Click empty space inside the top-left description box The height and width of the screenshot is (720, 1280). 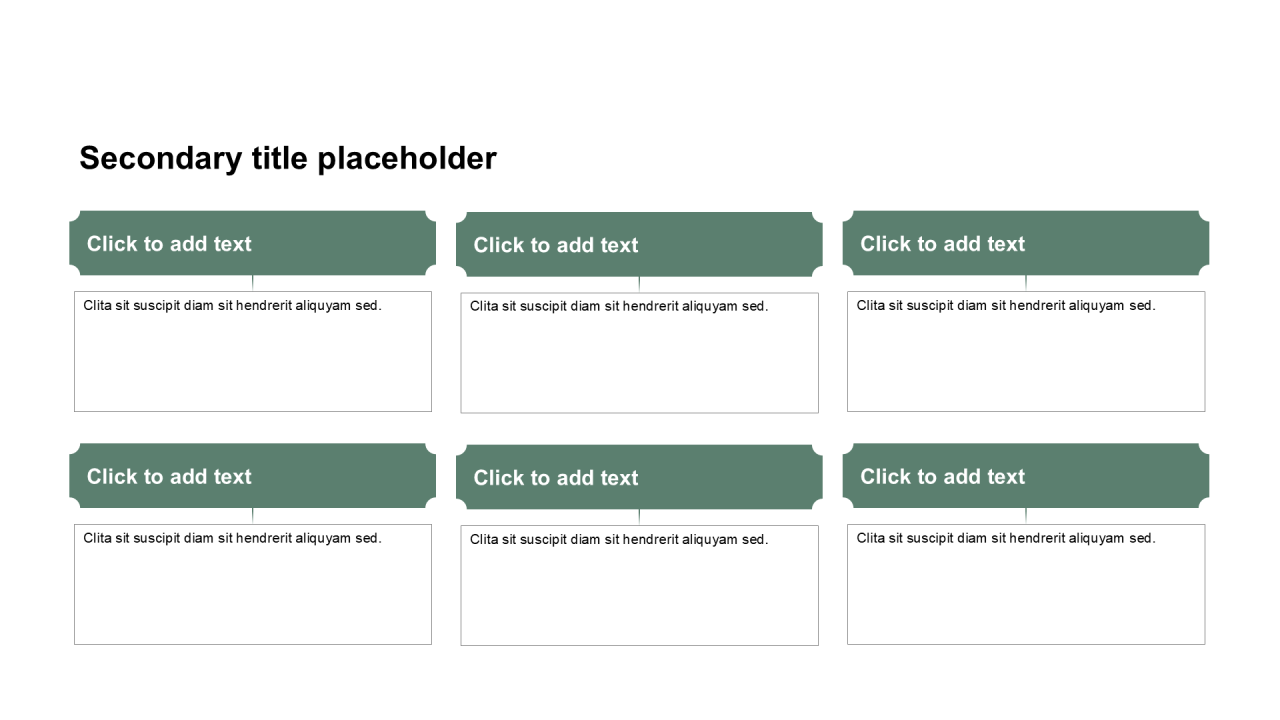253,365
